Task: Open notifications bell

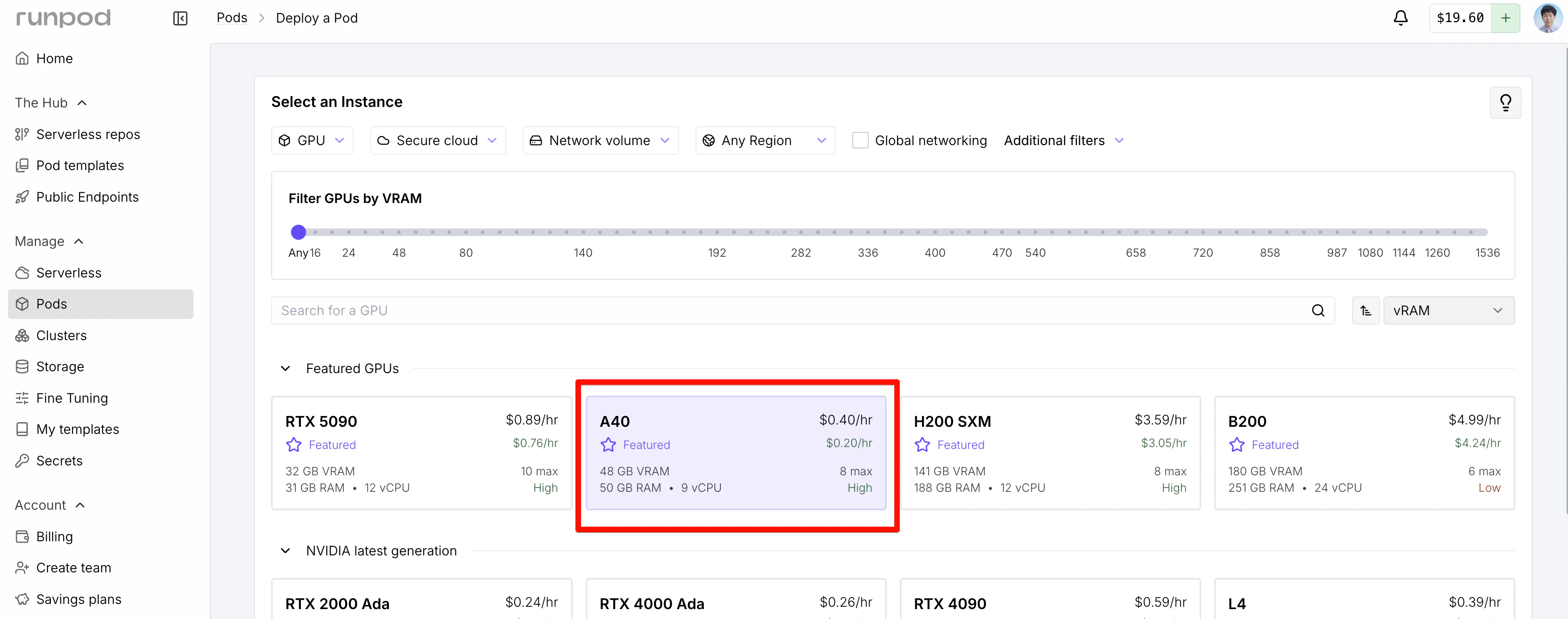Action: click(1401, 18)
